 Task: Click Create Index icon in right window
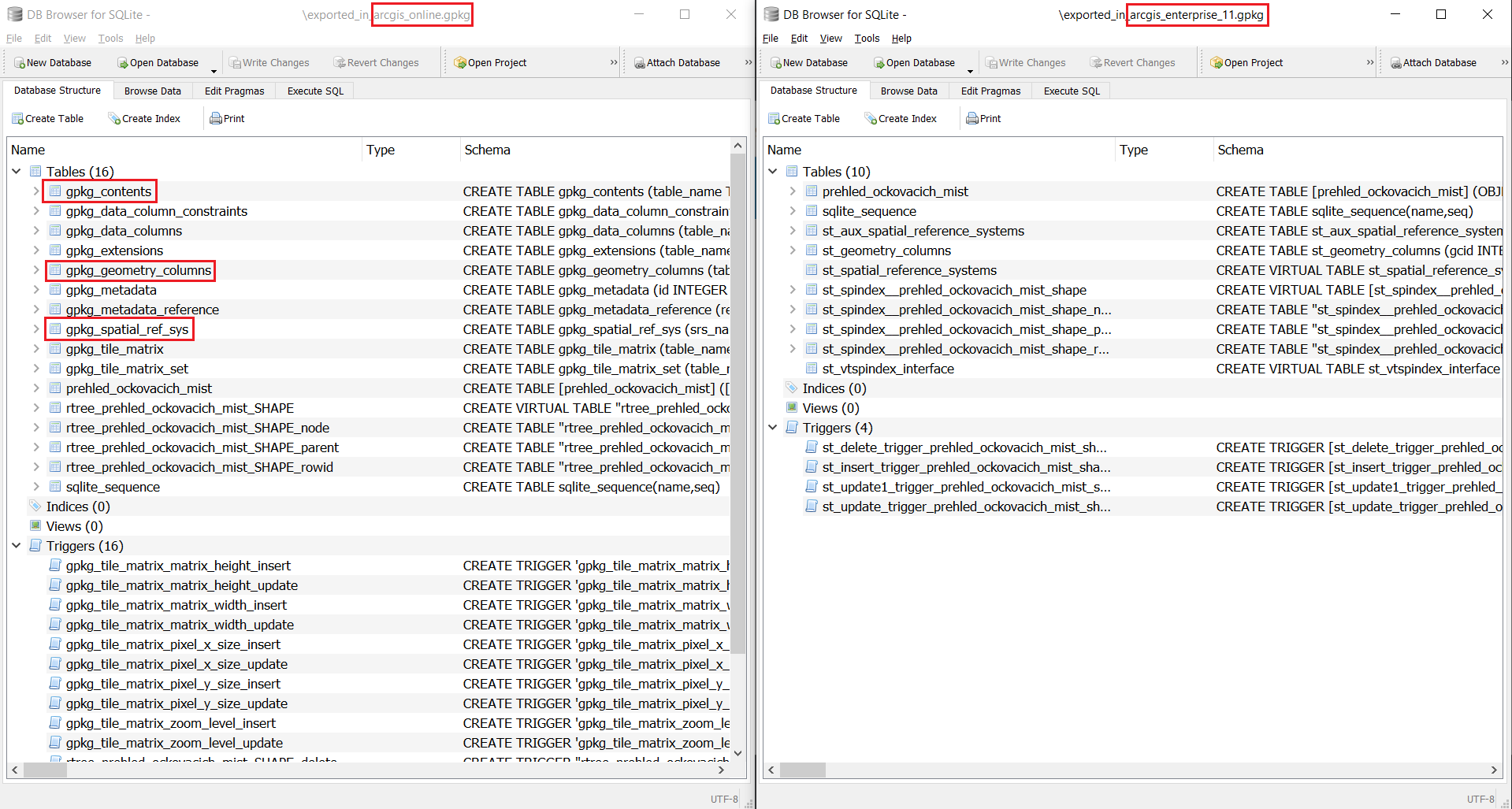tap(871, 119)
